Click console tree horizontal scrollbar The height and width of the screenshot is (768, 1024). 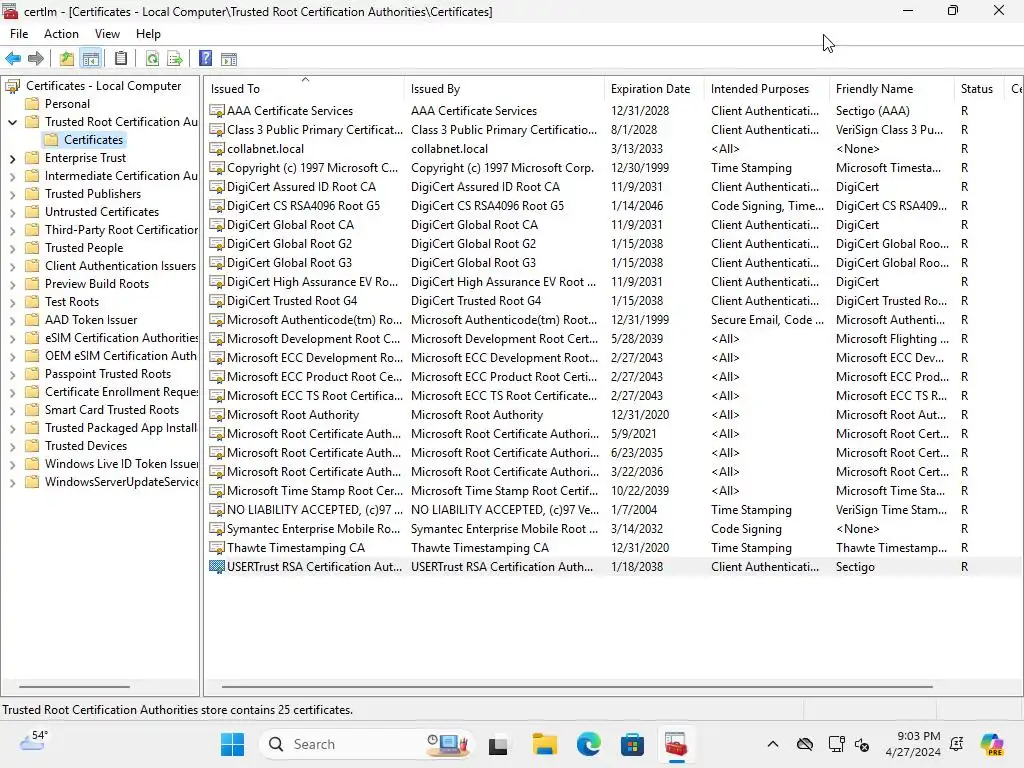[74, 686]
